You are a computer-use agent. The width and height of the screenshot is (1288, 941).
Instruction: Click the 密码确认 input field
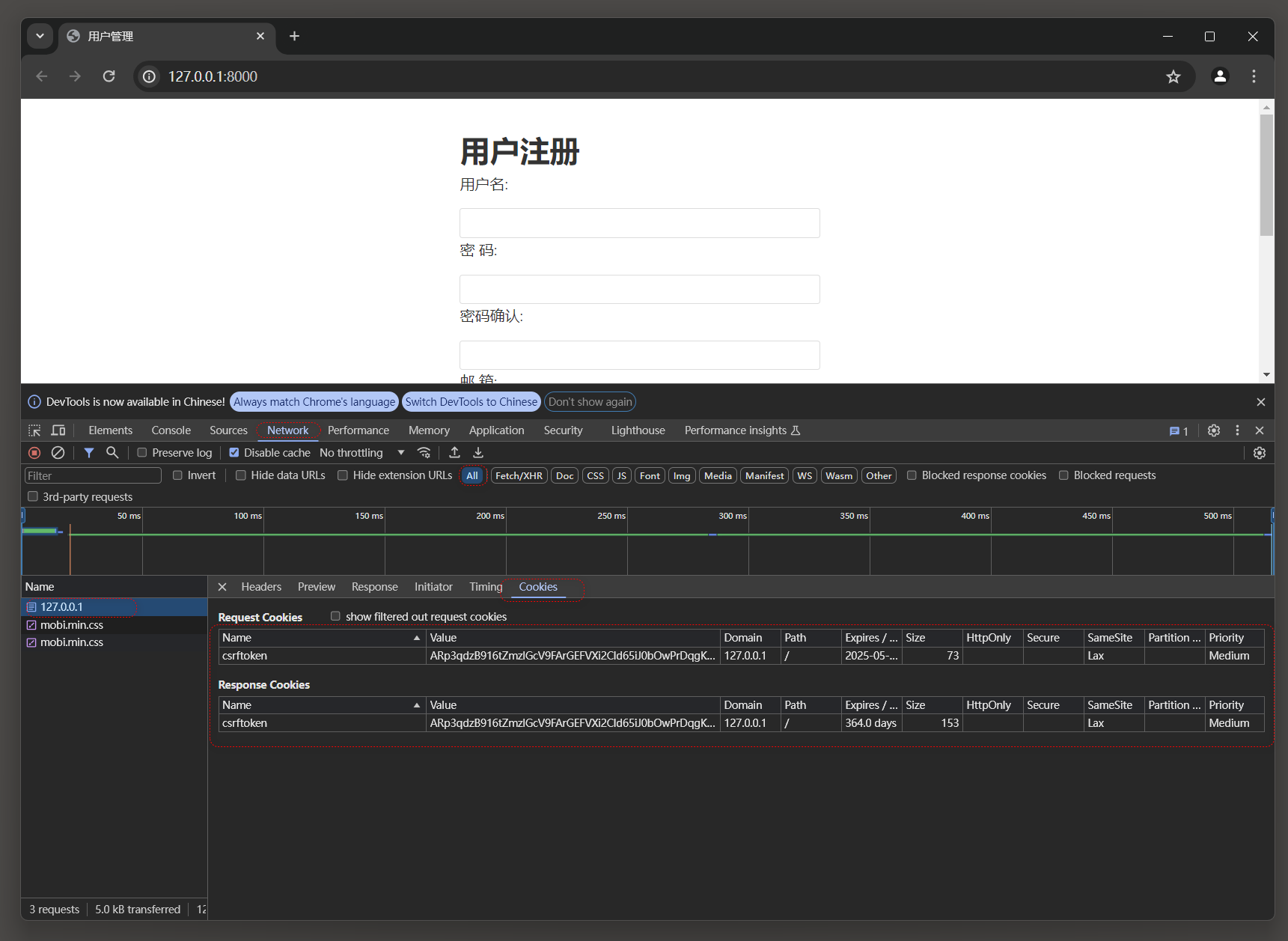pyautogui.click(x=639, y=355)
